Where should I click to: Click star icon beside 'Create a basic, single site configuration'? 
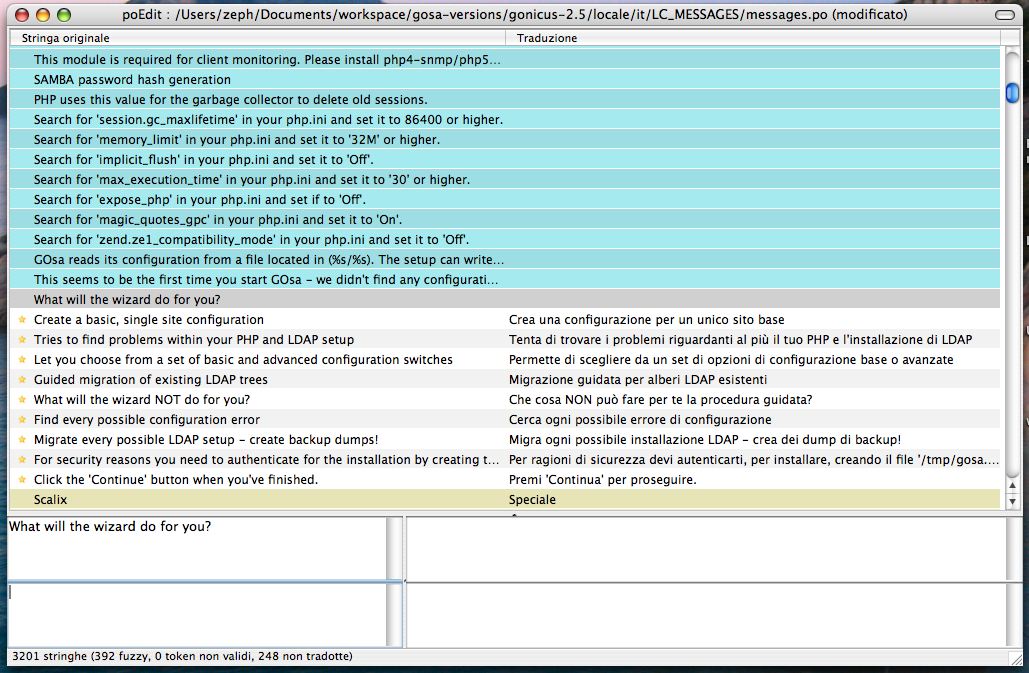[x=21, y=320]
